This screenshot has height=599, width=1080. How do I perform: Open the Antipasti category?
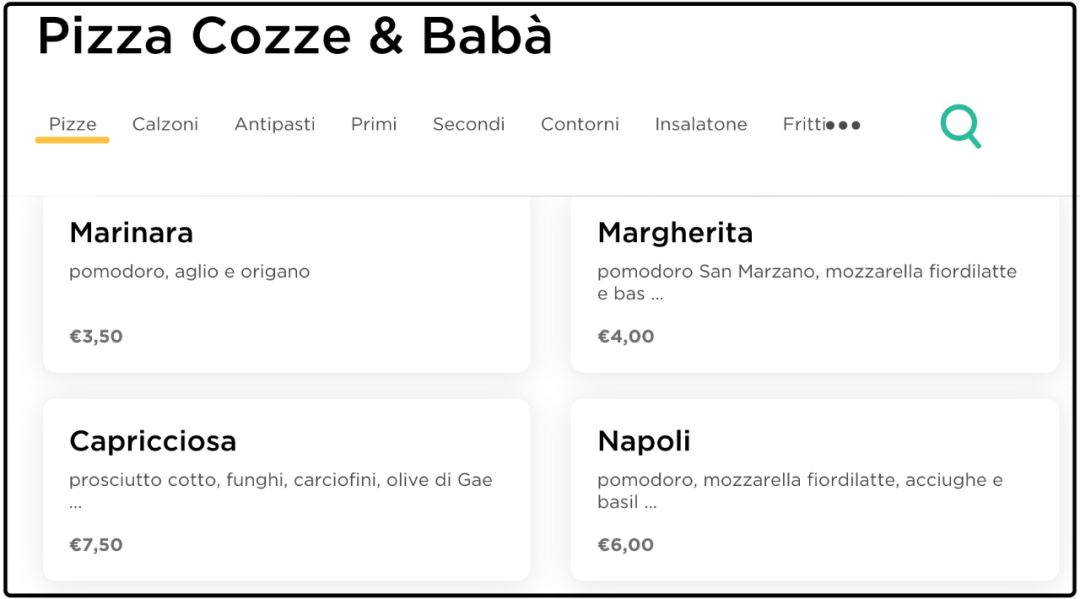pyautogui.click(x=275, y=124)
